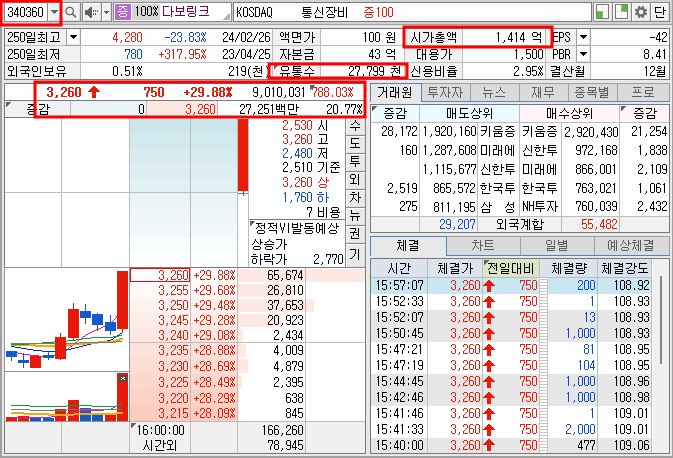Click the stock name 다보링크
673x458 pixels.
pyautogui.click(x=185, y=12)
